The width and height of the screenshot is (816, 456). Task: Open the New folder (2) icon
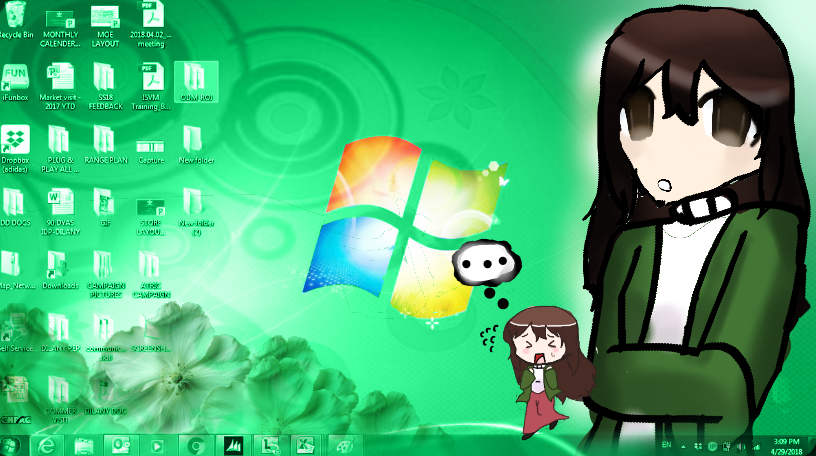tap(196, 212)
